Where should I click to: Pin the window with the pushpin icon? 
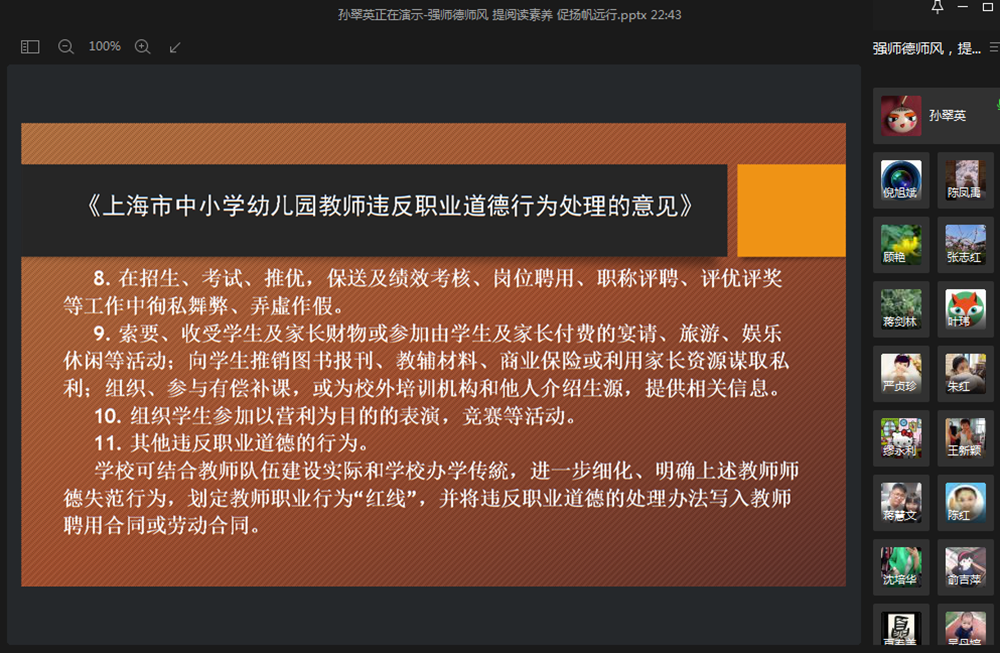pos(938,7)
